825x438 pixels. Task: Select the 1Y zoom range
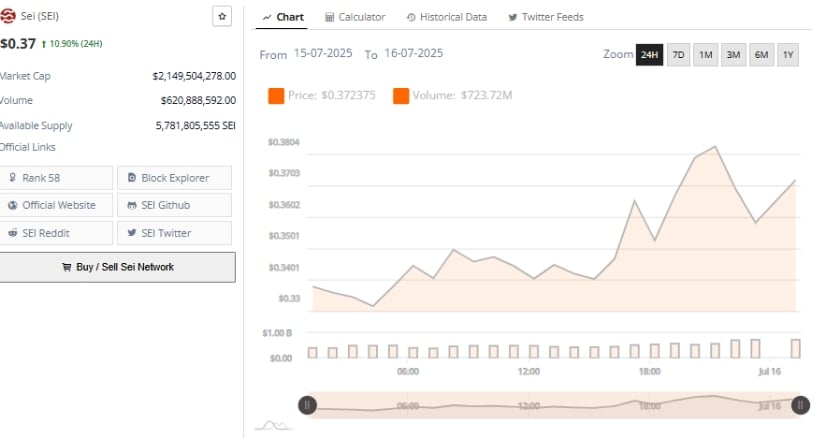tap(788, 55)
